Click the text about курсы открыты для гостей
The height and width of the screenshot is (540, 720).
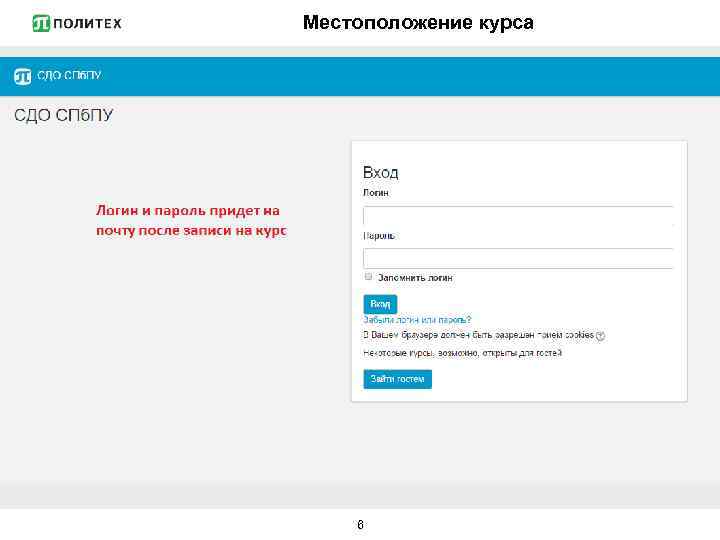click(x=462, y=353)
